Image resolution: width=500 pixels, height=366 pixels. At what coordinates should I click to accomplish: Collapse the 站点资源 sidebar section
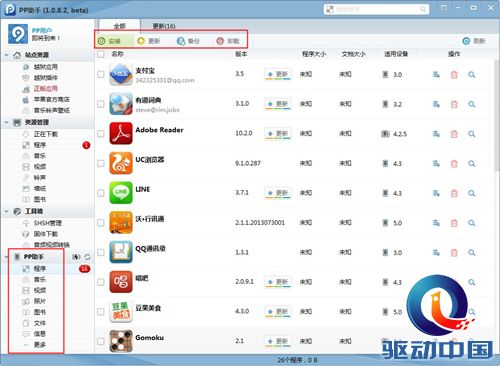pyautogui.click(x=6, y=55)
